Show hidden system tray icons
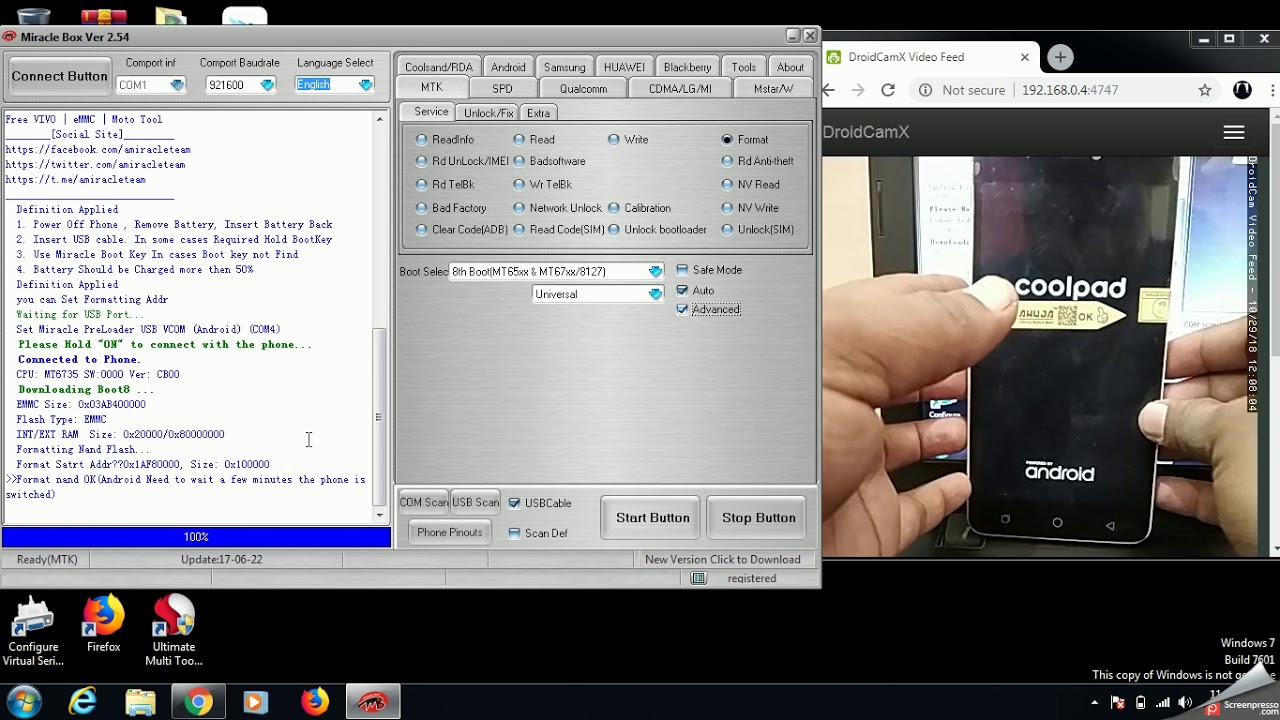1280x720 pixels. pyautogui.click(x=1095, y=702)
